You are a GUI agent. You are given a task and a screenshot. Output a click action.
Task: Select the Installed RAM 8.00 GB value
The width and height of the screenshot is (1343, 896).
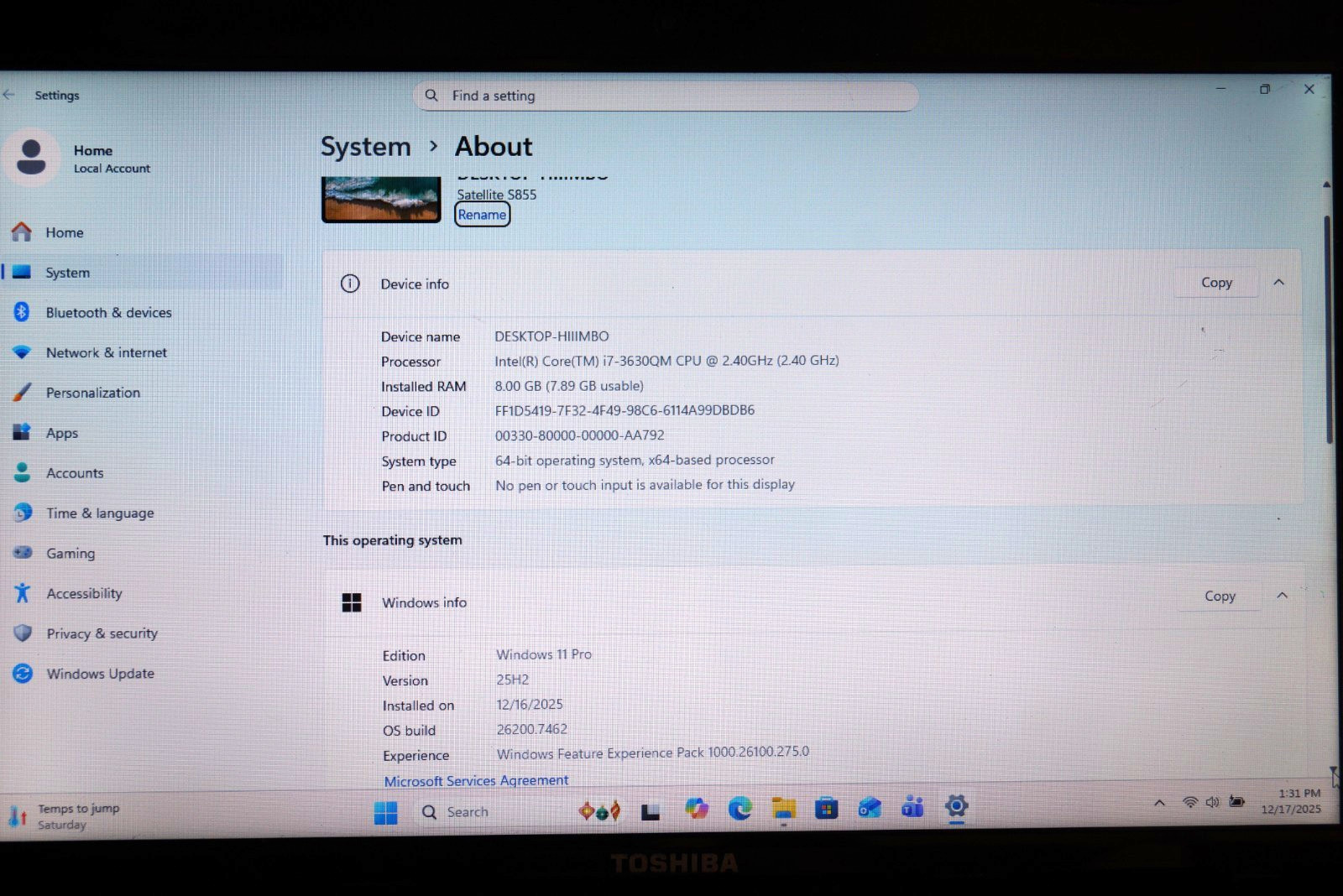pyautogui.click(x=569, y=386)
